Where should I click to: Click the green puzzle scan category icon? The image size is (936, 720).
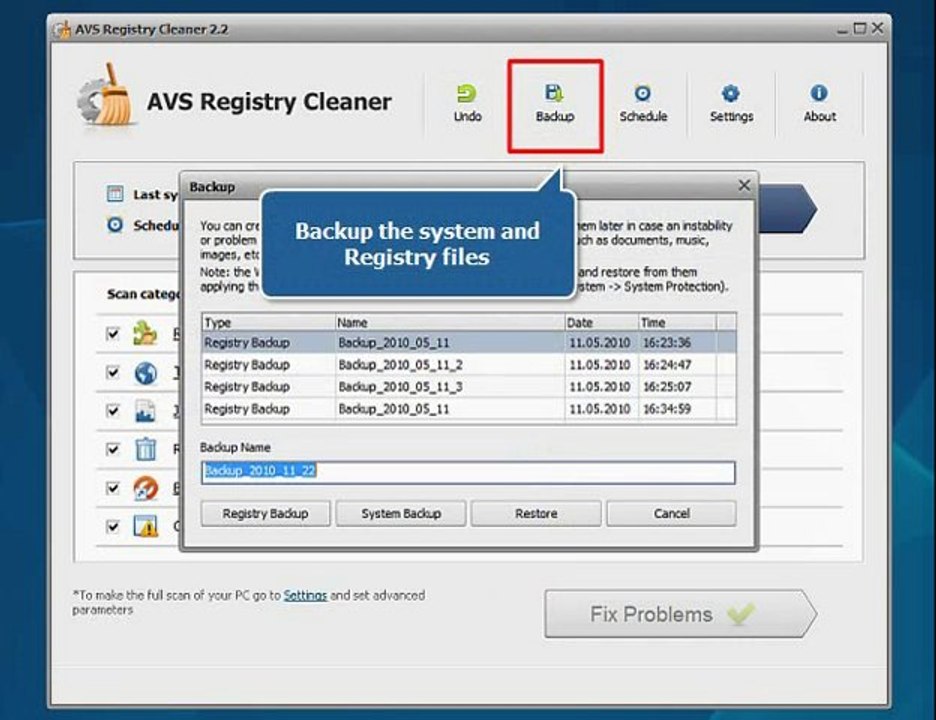[145, 333]
